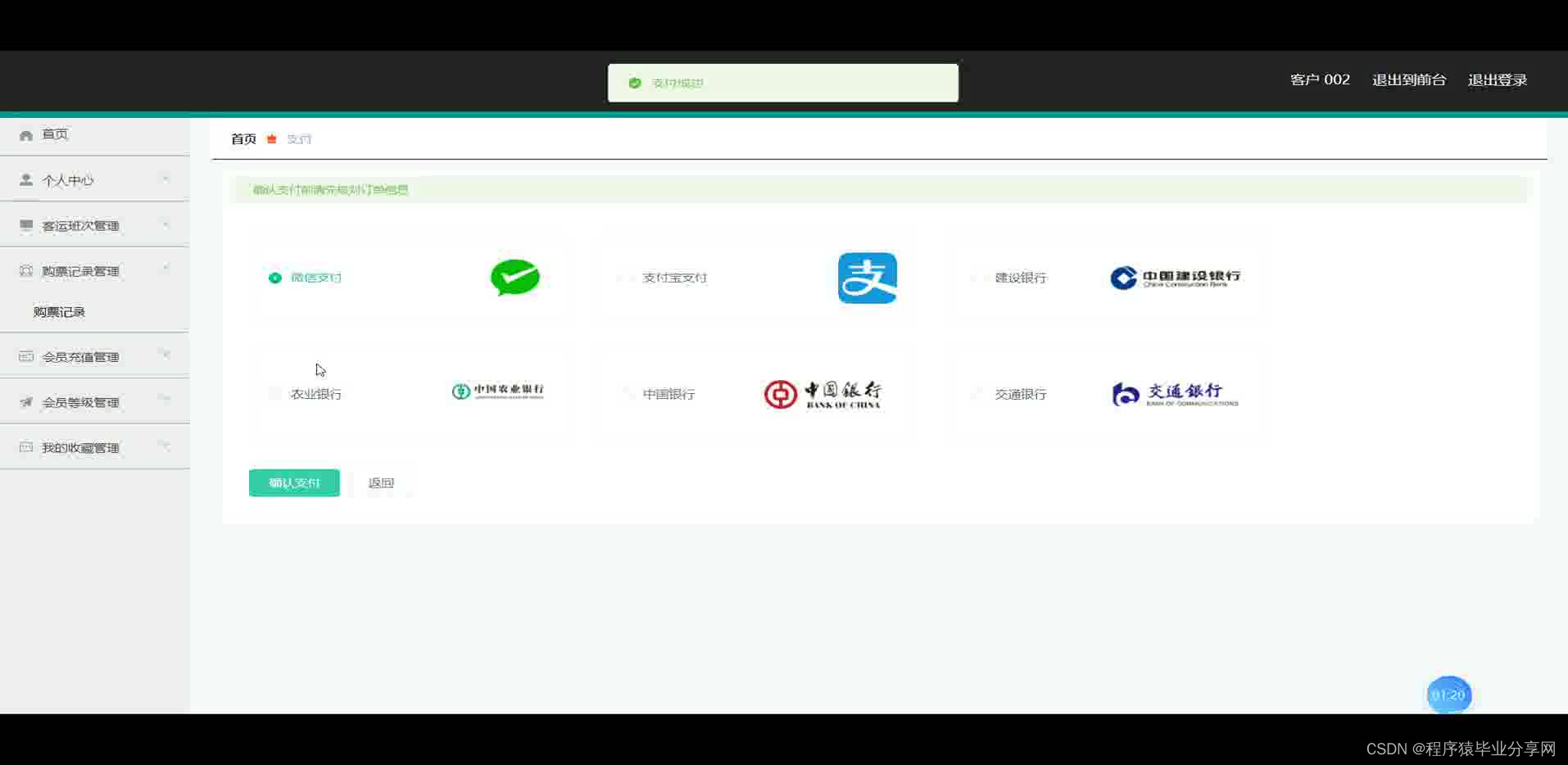Click the 确认支付 button
Viewport: 1568px width, 765px height.
(x=294, y=483)
